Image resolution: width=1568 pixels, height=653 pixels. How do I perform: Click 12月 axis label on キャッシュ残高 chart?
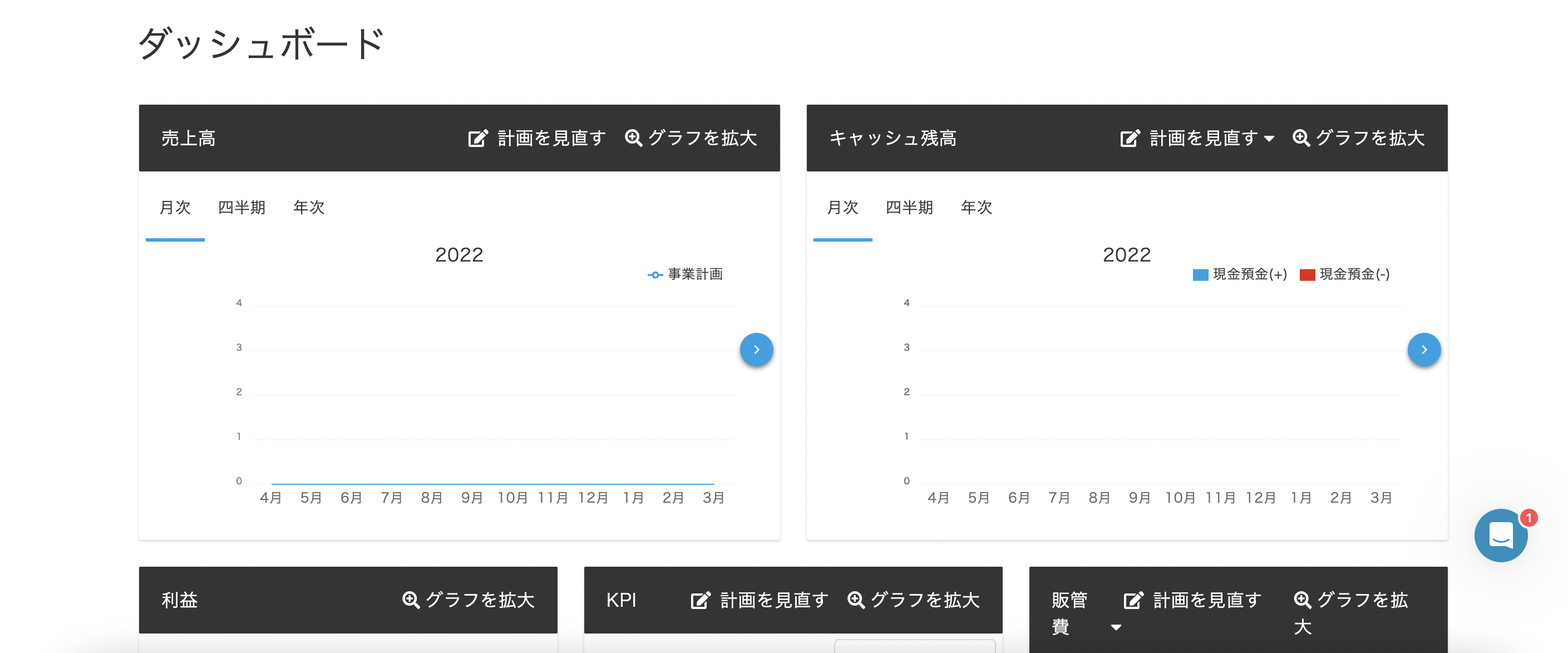(1261, 498)
